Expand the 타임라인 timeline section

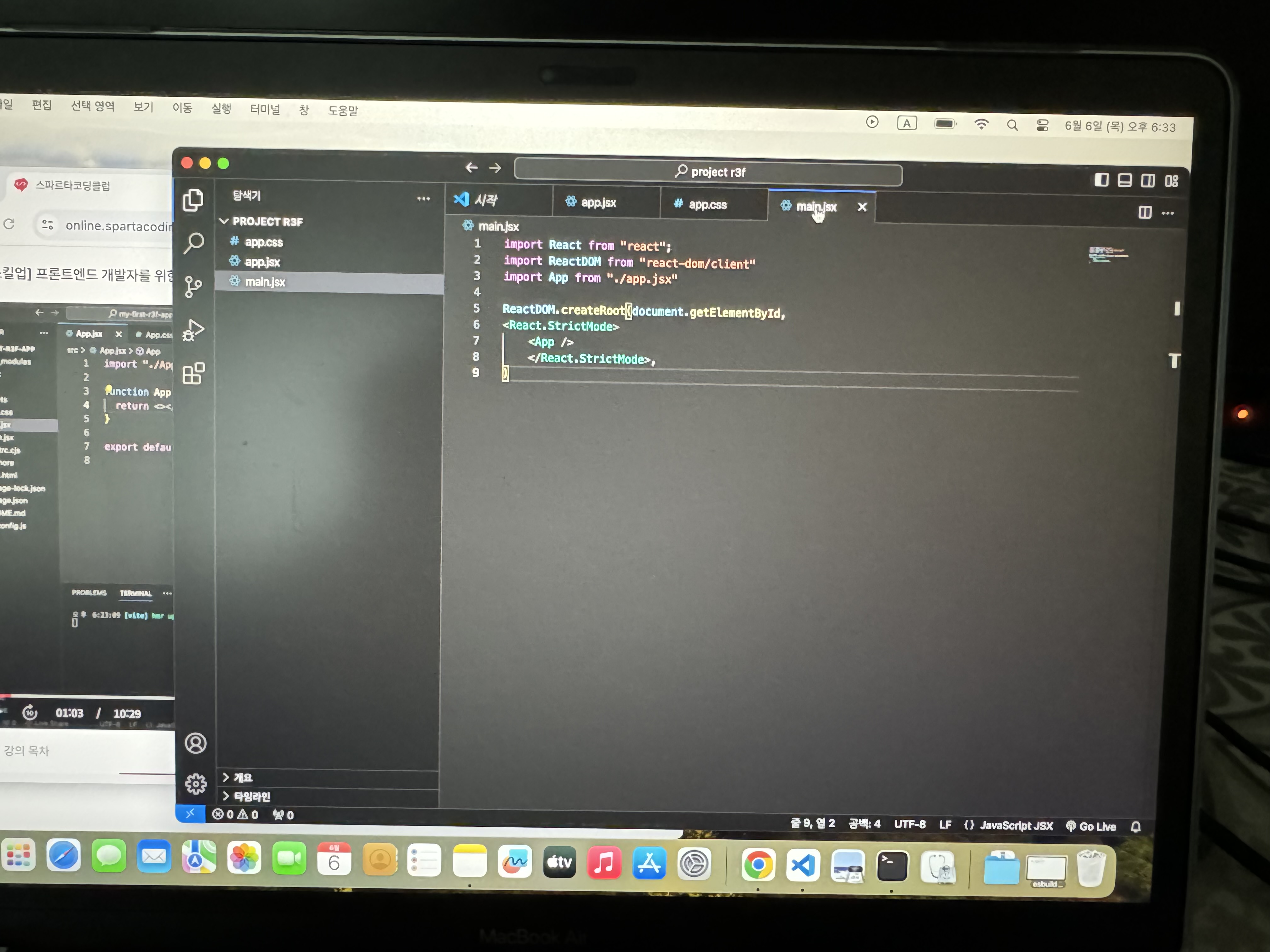tap(246, 796)
